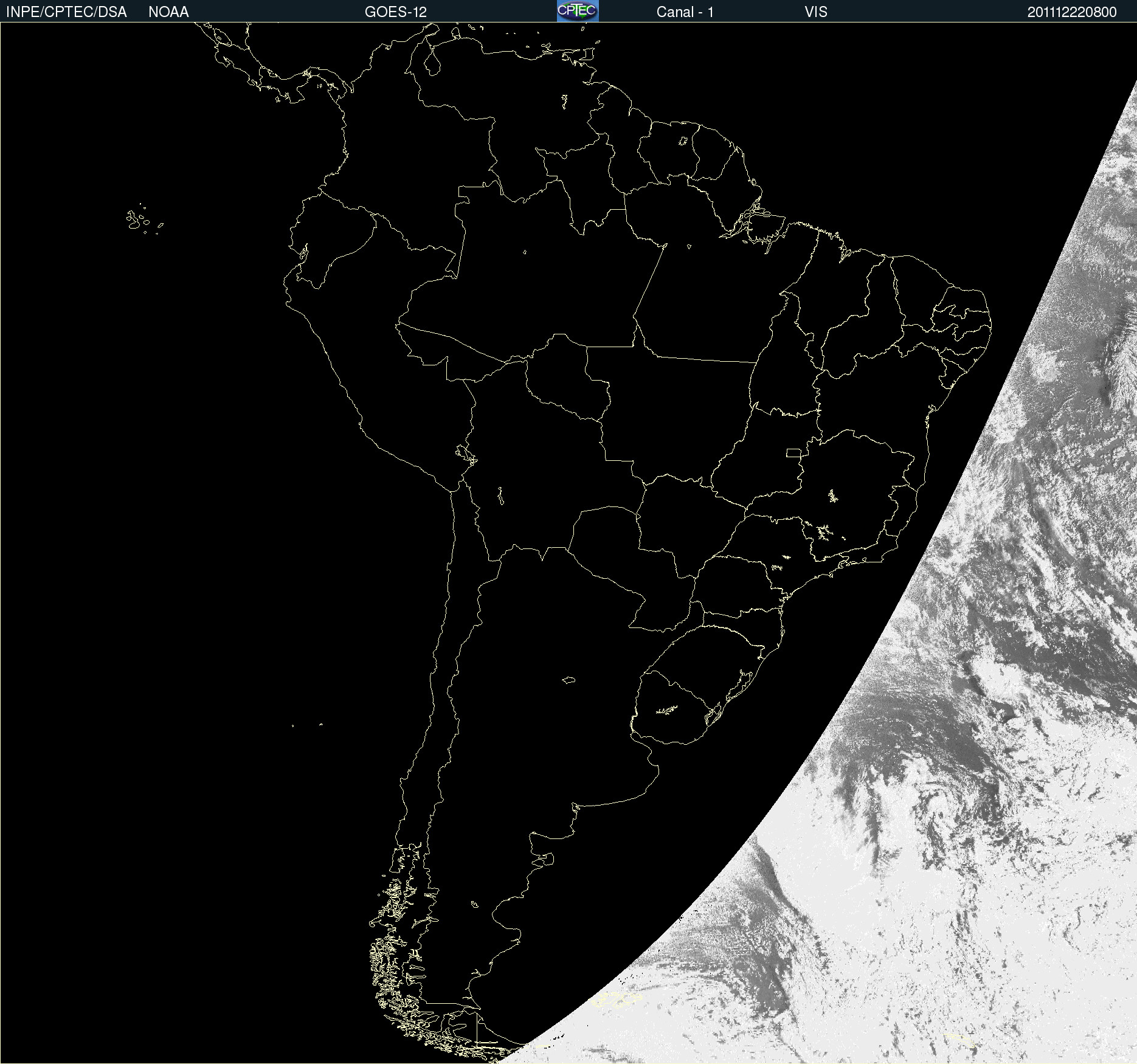The height and width of the screenshot is (1064, 1137).
Task: Click the INPE/CPTEC/DSA header label
Action: (66, 12)
